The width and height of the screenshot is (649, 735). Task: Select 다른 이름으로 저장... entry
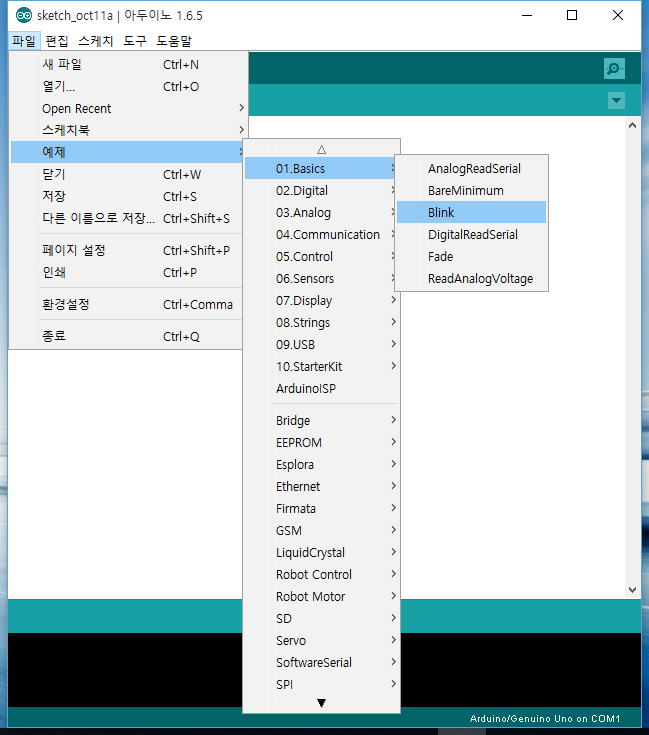pos(127,218)
